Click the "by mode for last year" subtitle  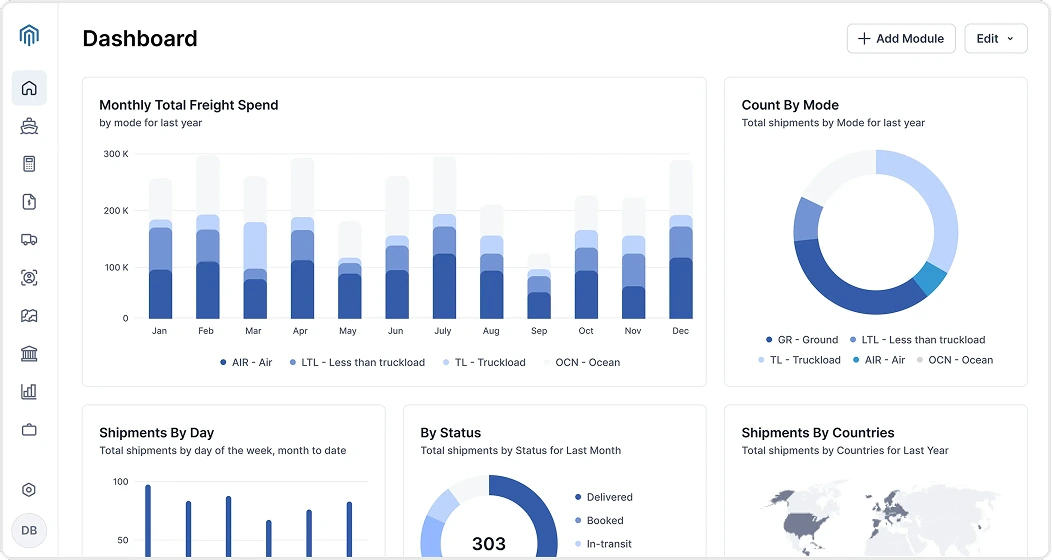(x=150, y=123)
